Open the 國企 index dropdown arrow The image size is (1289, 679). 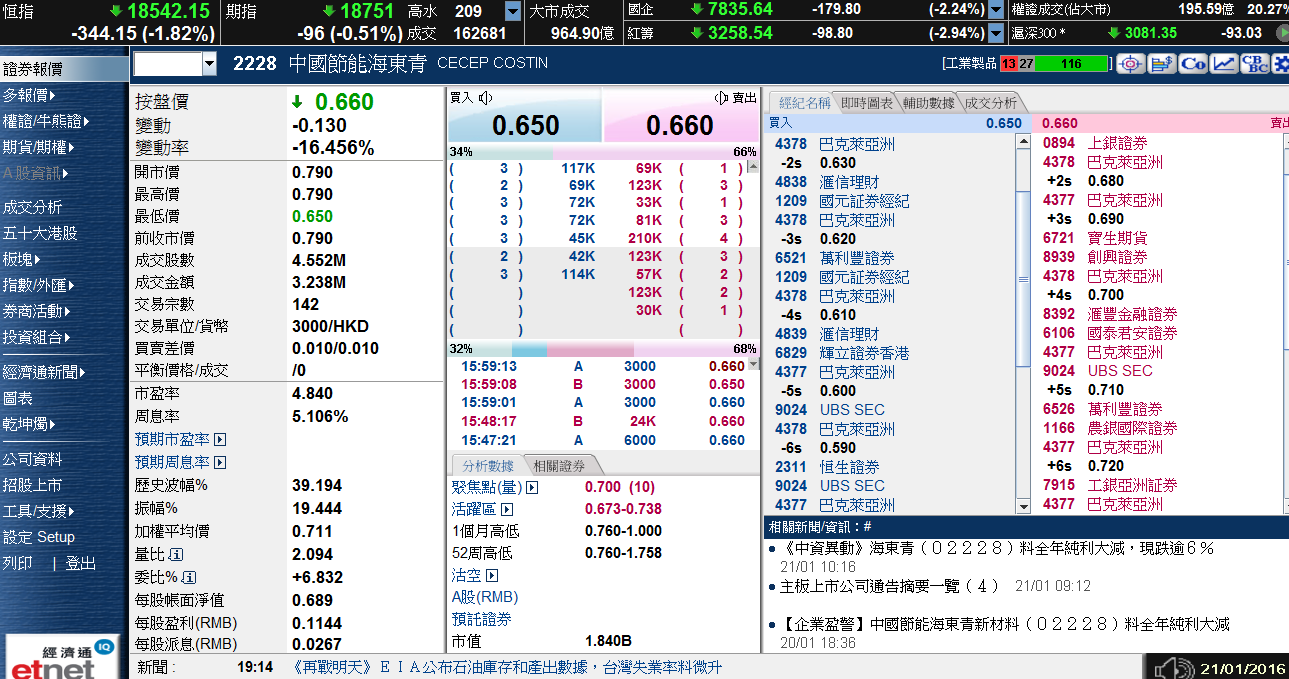[x=995, y=10]
